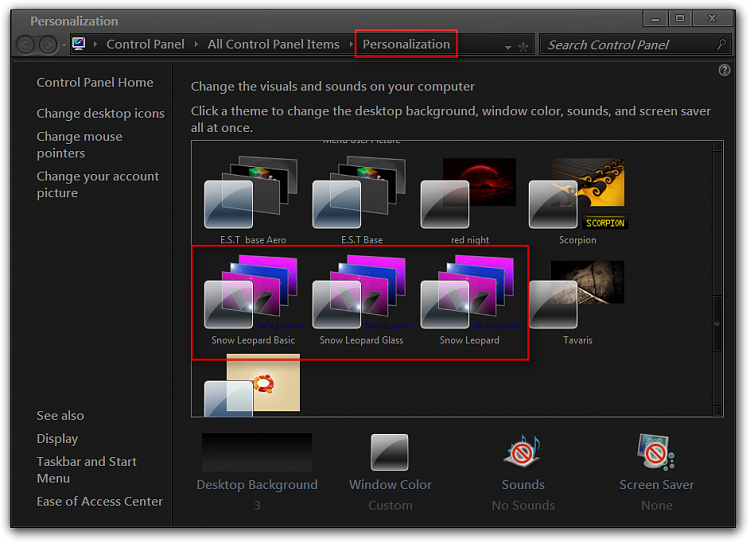
Task: Go back with the Back arrow button
Action: pos(26,44)
